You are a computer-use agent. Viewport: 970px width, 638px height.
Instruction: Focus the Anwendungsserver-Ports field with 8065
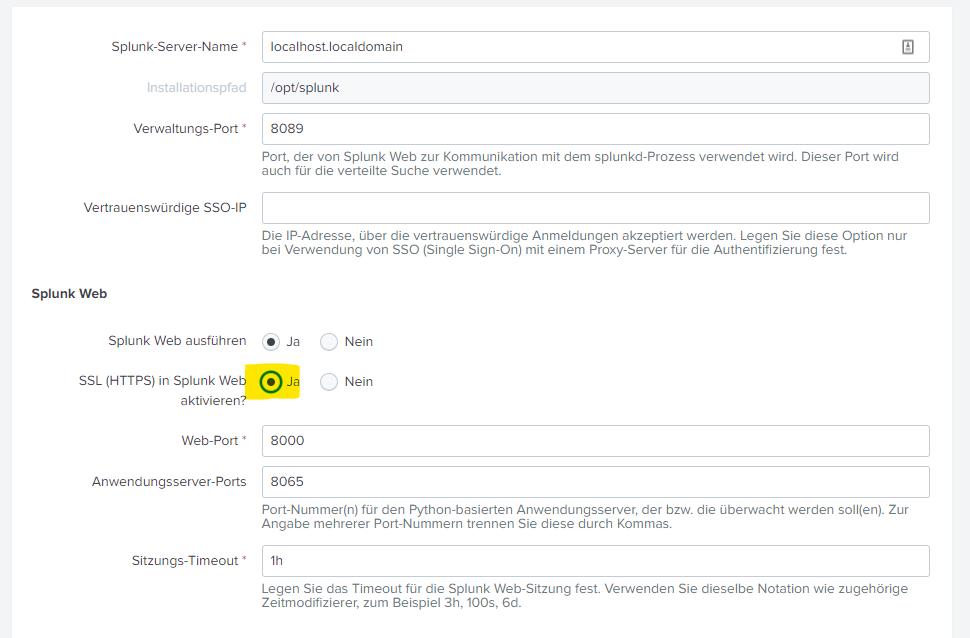point(595,481)
